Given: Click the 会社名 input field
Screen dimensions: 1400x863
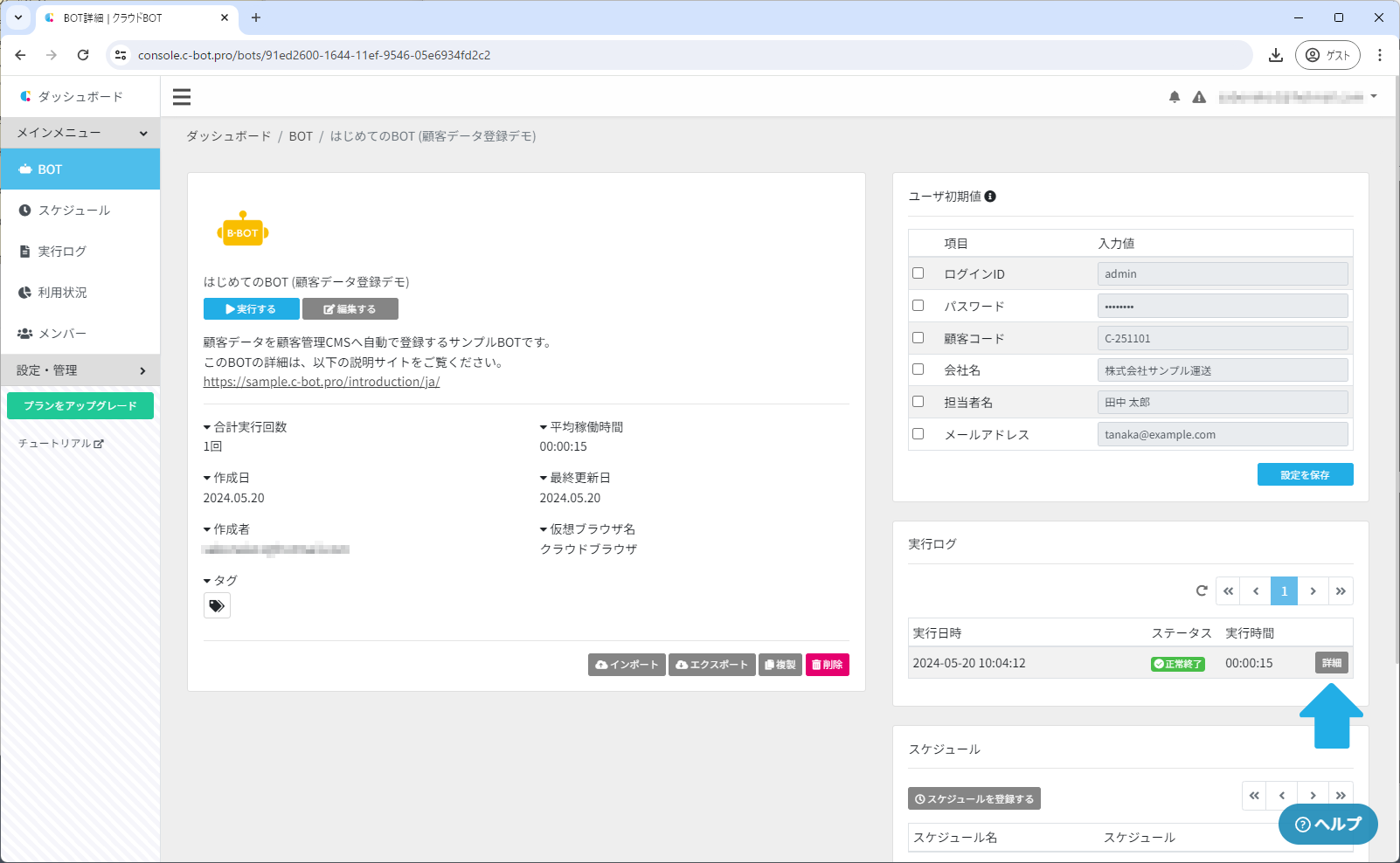Looking at the screenshot, I should tap(1222, 370).
